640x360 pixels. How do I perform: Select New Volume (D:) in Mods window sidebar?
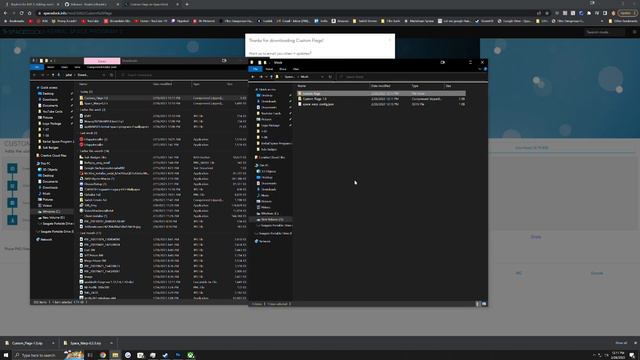(x=272, y=219)
